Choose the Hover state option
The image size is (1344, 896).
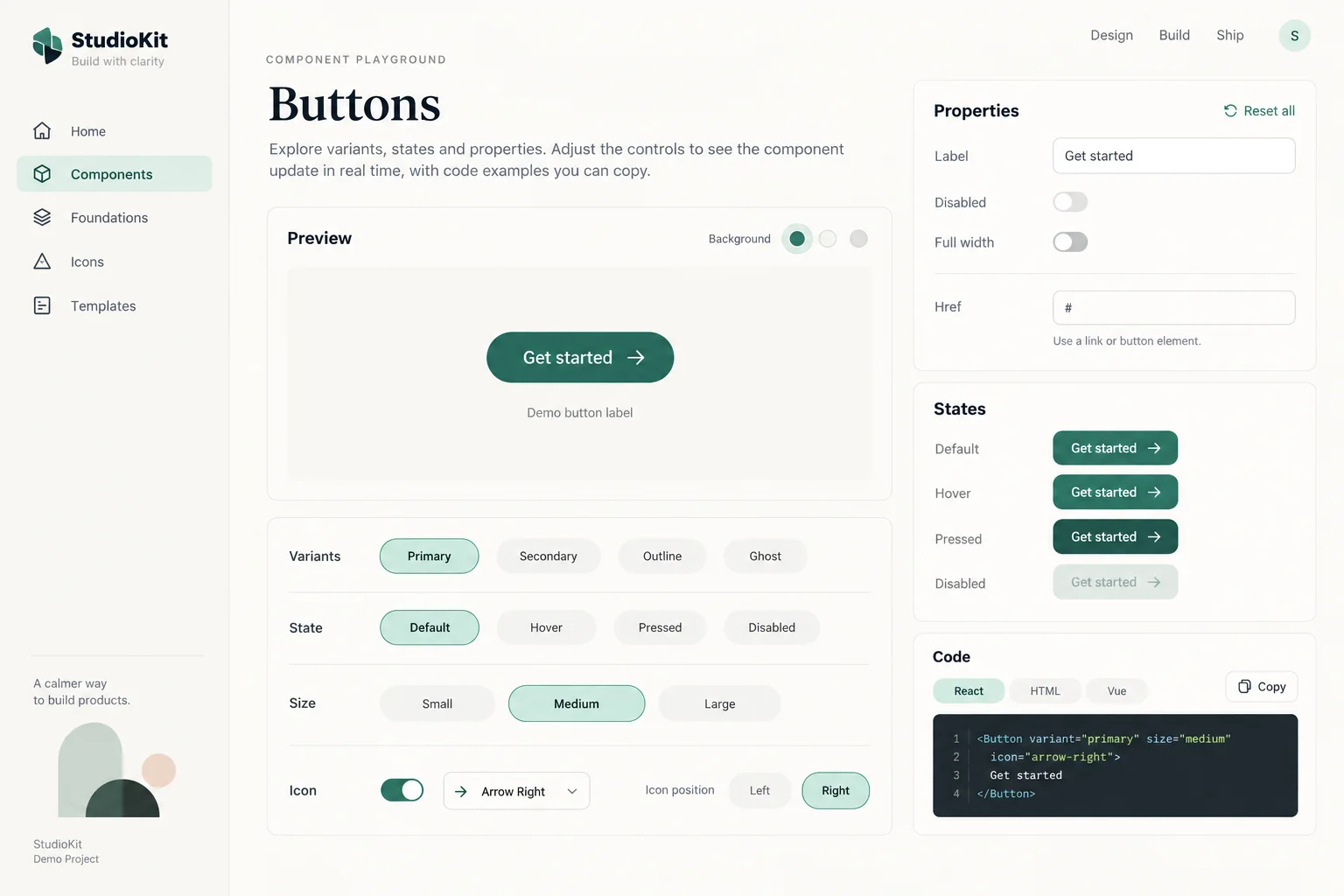click(546, 627)
